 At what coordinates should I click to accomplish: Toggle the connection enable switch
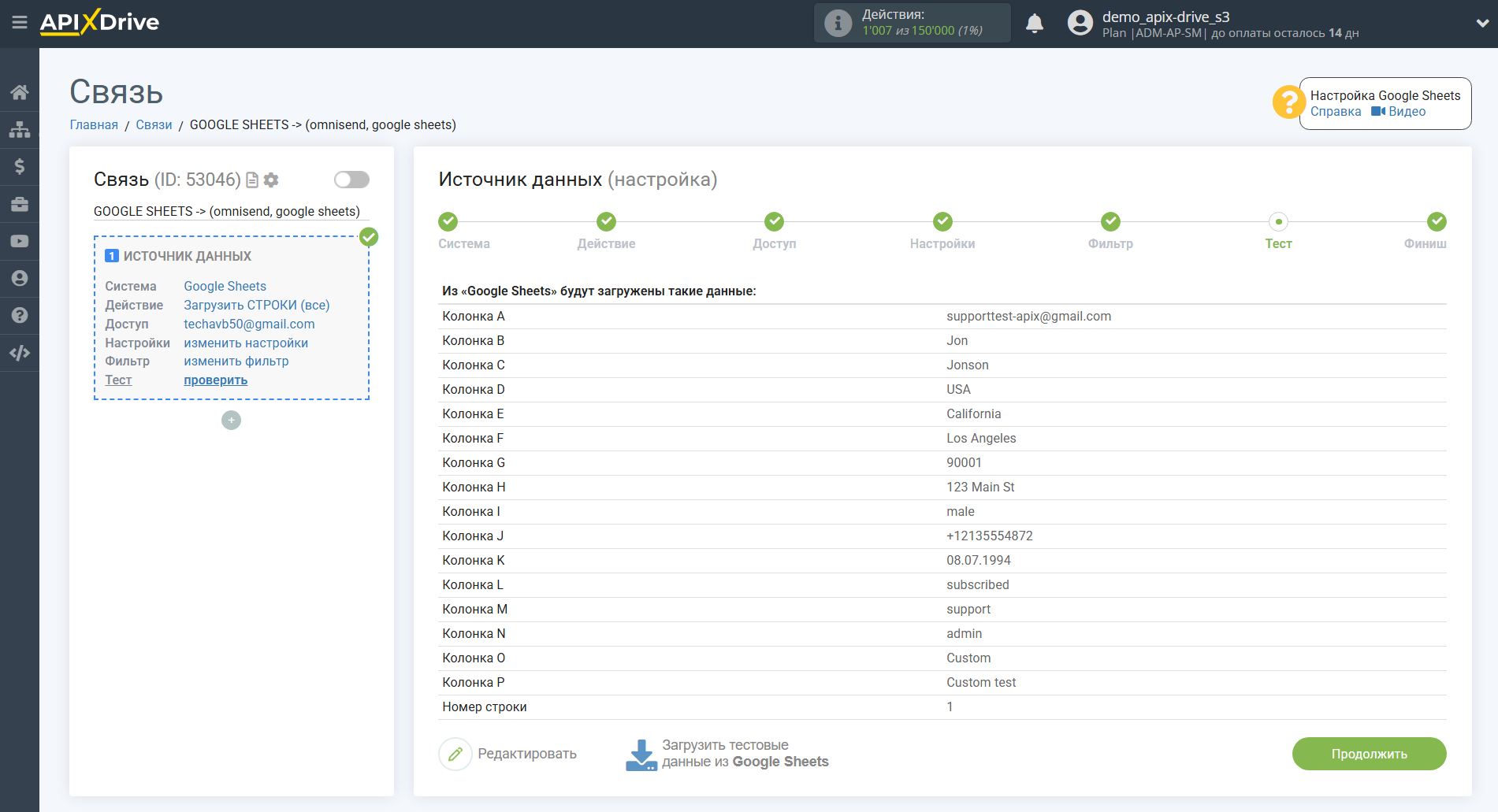(351, 180)
